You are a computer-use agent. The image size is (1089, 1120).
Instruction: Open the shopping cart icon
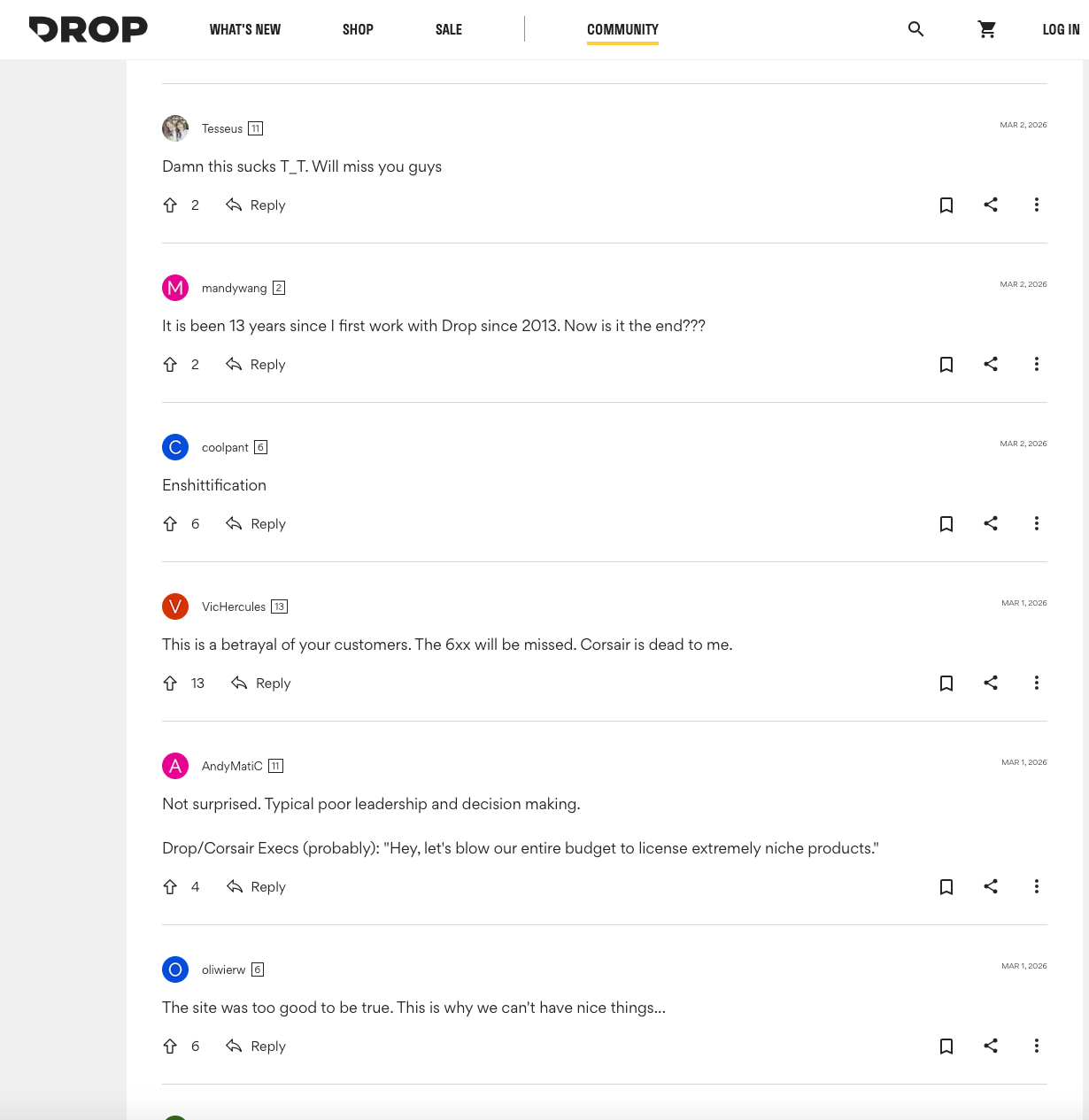[x=987, y=29]
